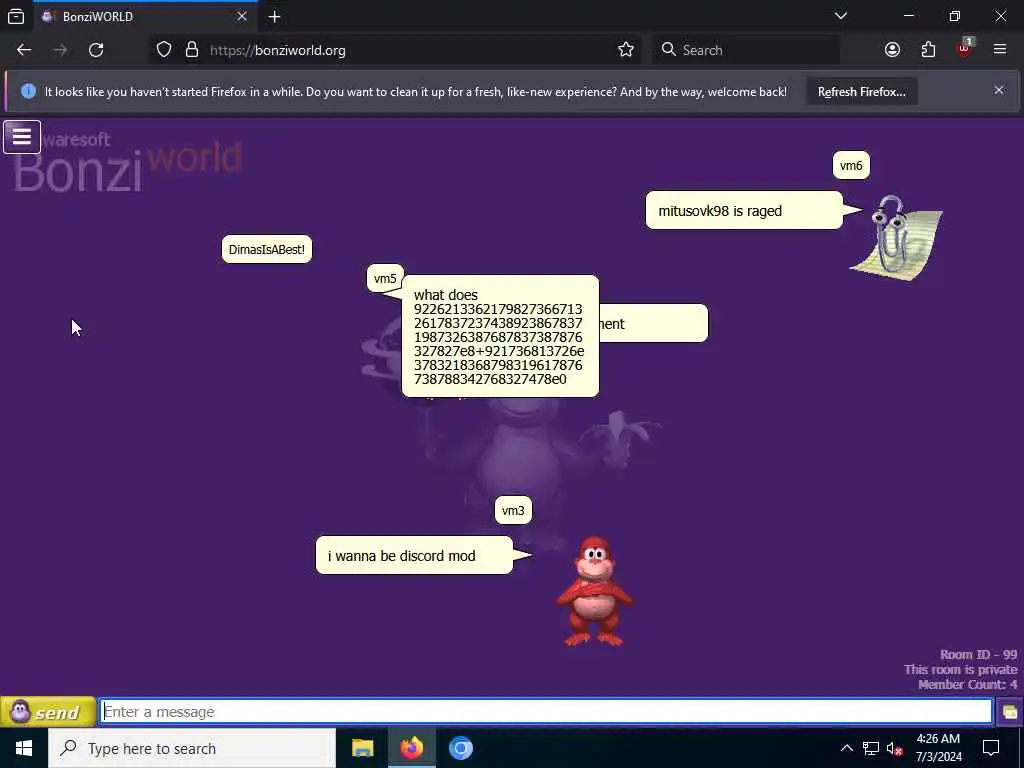Open the Windows notification center
1024x768 pixels.
coord(991,748)
